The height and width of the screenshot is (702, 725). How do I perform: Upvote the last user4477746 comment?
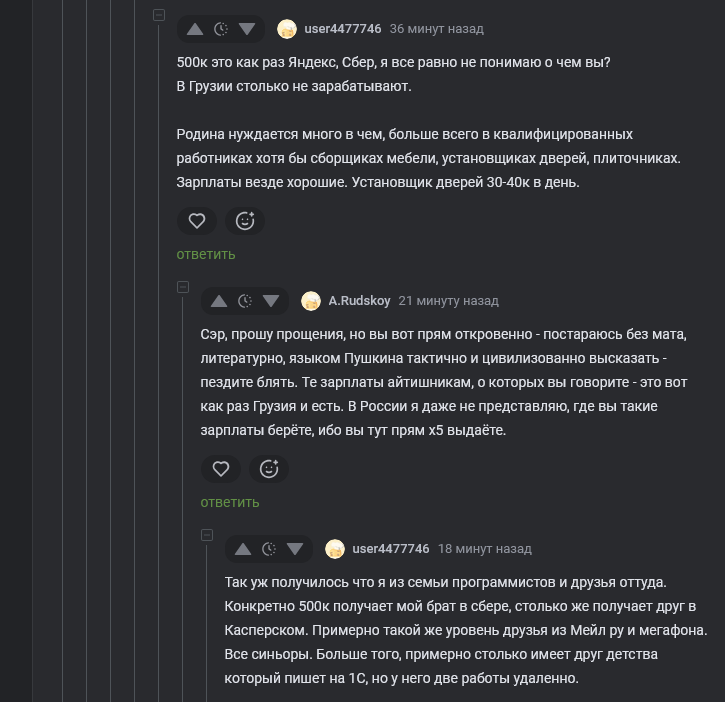click(x=244, y=549)
